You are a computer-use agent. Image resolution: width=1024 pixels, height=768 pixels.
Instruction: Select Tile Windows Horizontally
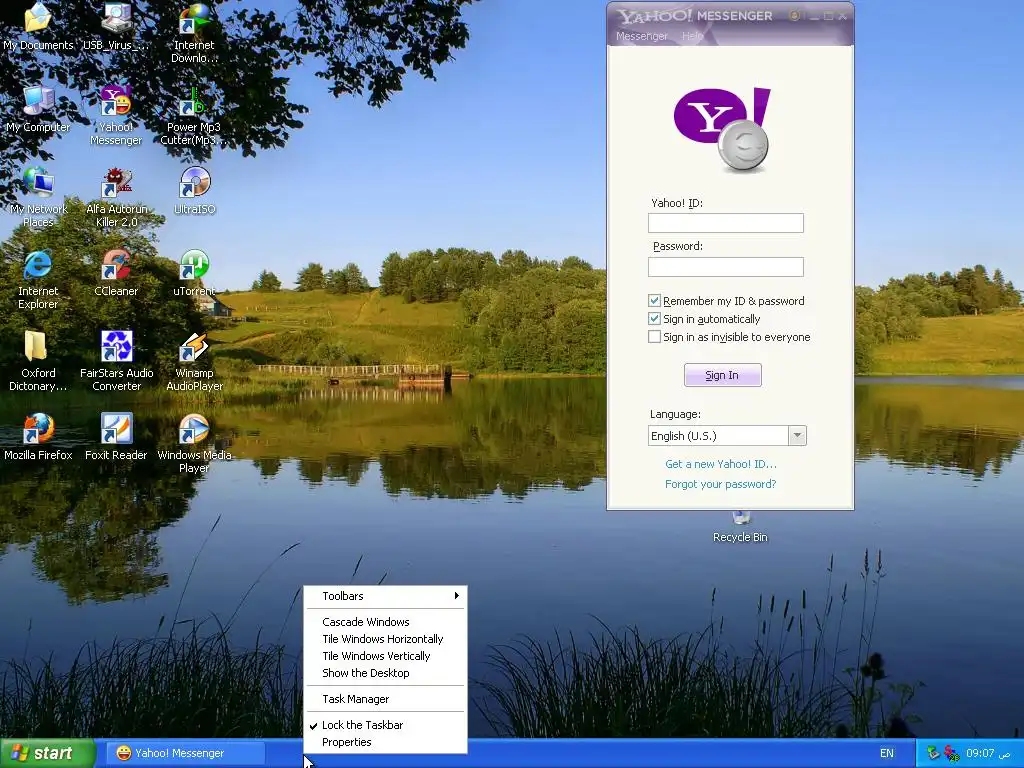tap(385, 639)
